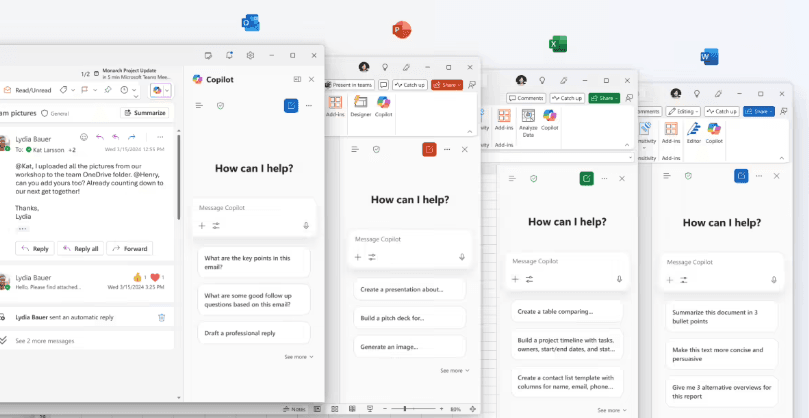Open Share dropdown in Excel window

tap(604, 98)
